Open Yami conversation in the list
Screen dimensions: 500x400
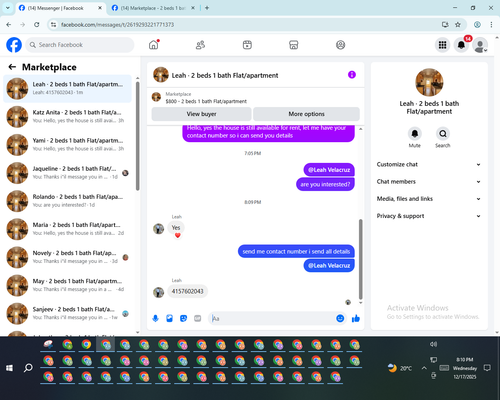(67, 145)
